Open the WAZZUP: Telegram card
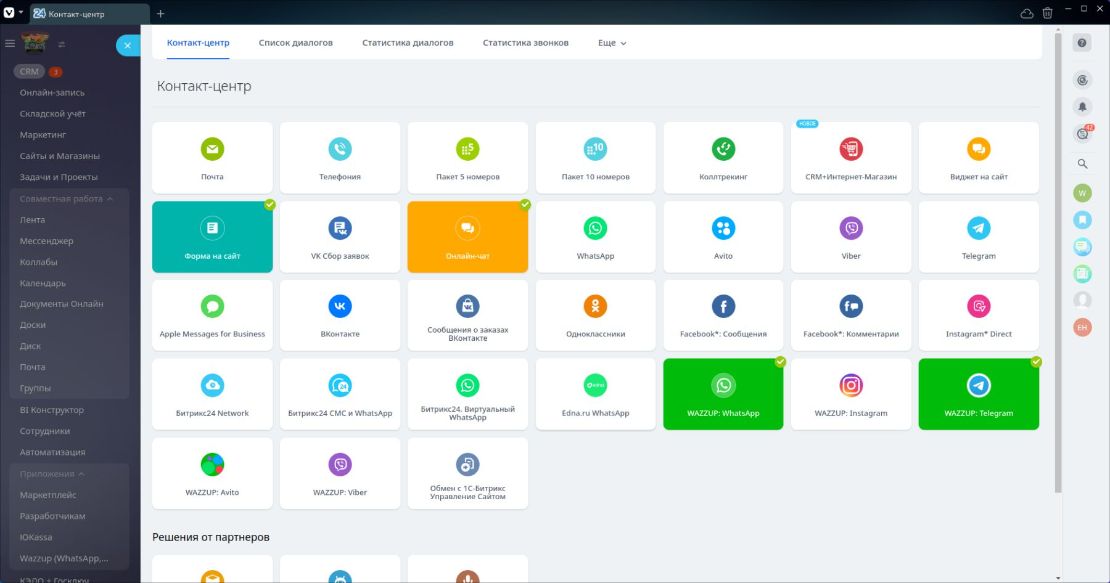Image resolution: width=1110 pixels, height=583 pixels. pyautogui.click(x=979, y=394)
